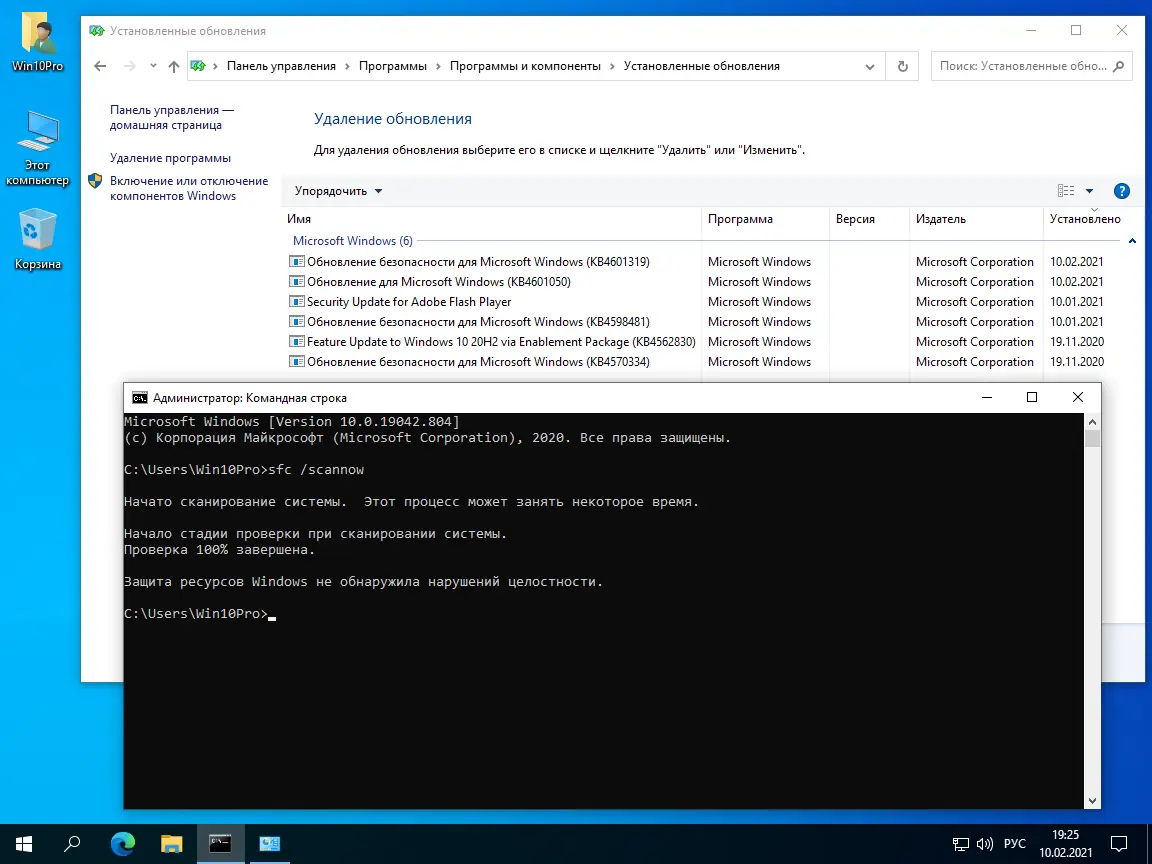Sort by 'Программа' column header
The image size is (1152, 864).
tap(766, 219)
